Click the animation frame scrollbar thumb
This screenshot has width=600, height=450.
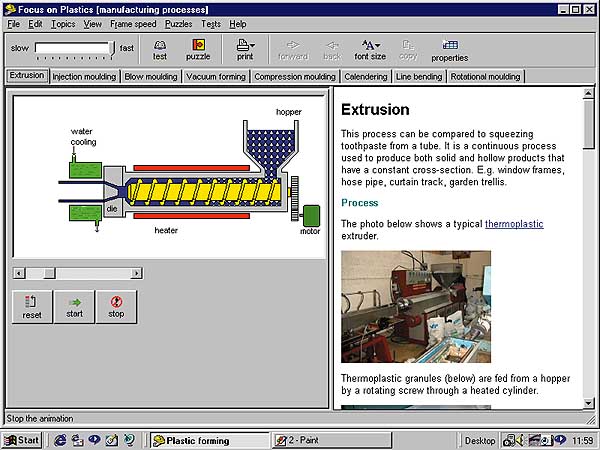(x=49, y=273)
